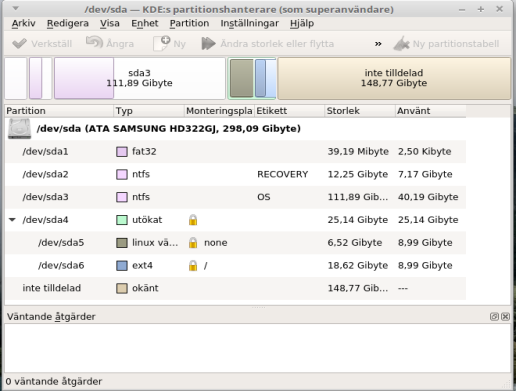The height and width of the screenshot is (391, 516).
Task: Click the Verkställ (apply) checkmark icon
Action: pyautogui.click(x=19, y=44)
